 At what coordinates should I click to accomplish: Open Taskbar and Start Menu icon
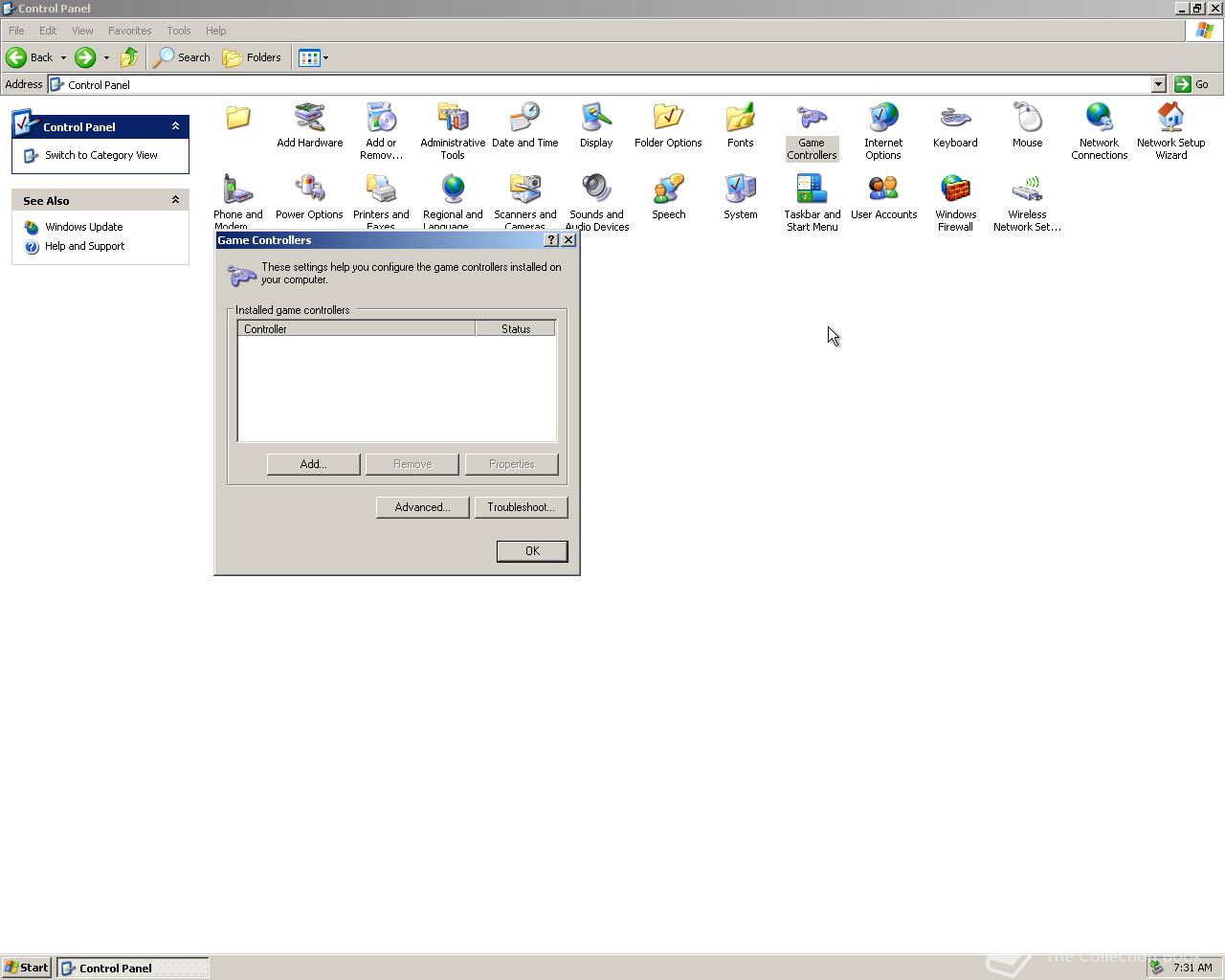812,203
